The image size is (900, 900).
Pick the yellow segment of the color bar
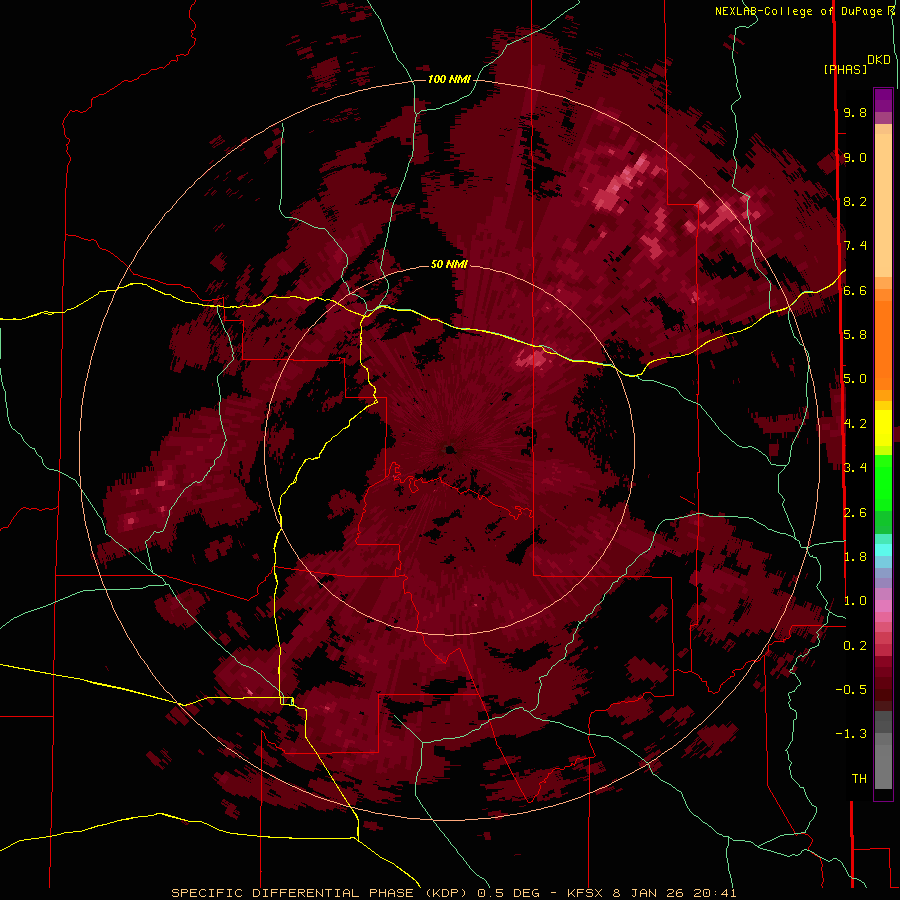883,428
